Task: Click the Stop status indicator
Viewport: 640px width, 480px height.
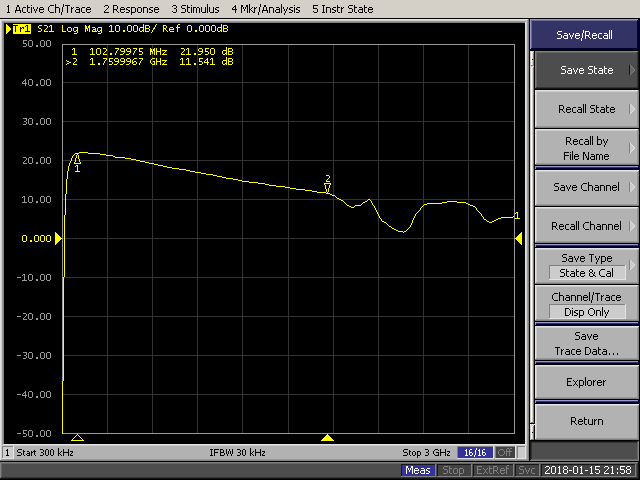Action: (x=453, y=470)
